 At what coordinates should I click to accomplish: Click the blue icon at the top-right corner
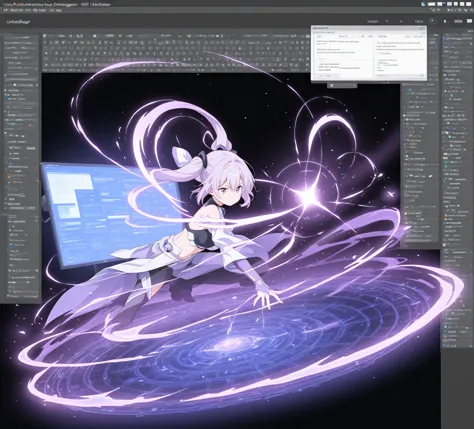[423, 4]
